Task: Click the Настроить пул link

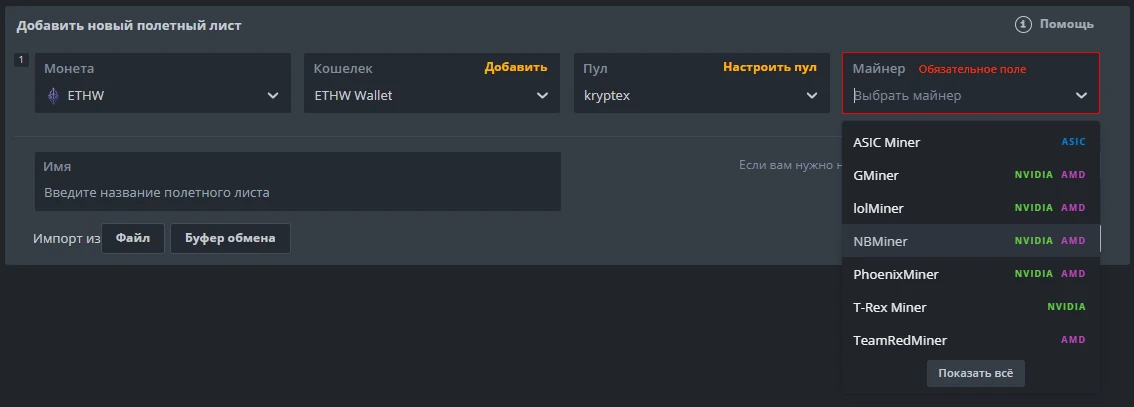Action: 770,67
